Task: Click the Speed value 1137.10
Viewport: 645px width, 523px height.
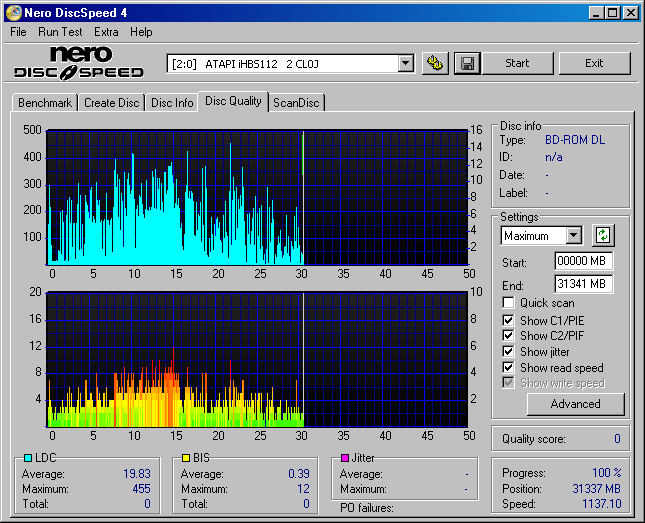Action: click(602, 504)
